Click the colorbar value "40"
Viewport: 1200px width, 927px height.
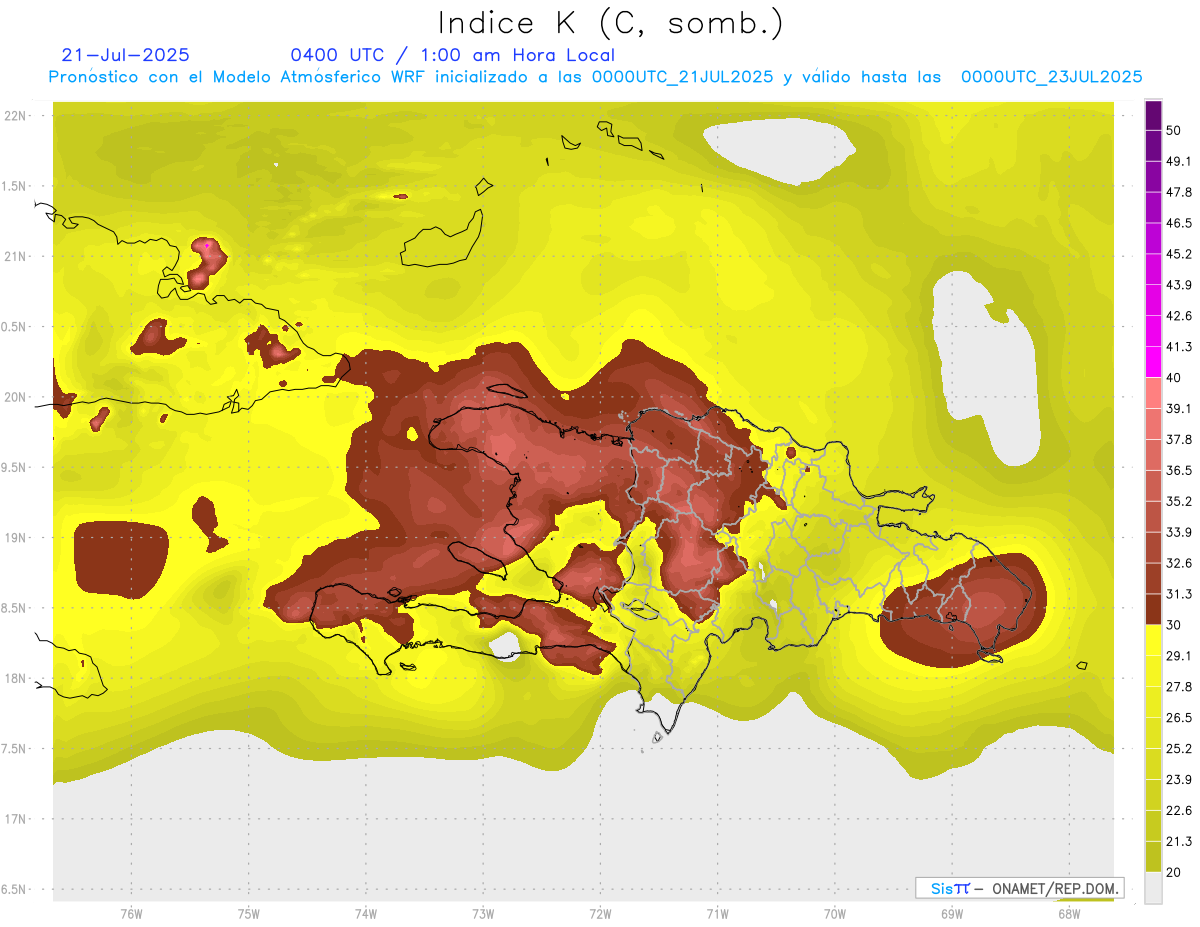(1173, 378)
